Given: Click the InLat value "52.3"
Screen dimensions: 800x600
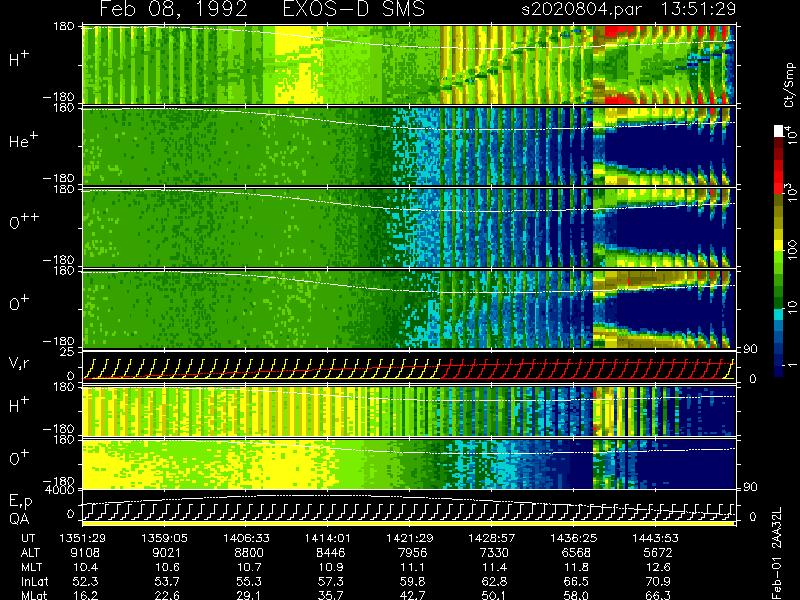Looking at the screenshot, I should click(86, 581).
